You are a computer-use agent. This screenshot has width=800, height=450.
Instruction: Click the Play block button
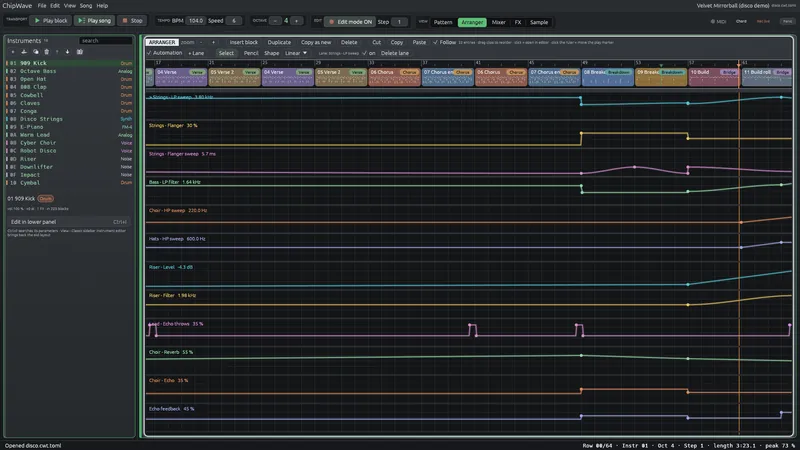point(51,20)
